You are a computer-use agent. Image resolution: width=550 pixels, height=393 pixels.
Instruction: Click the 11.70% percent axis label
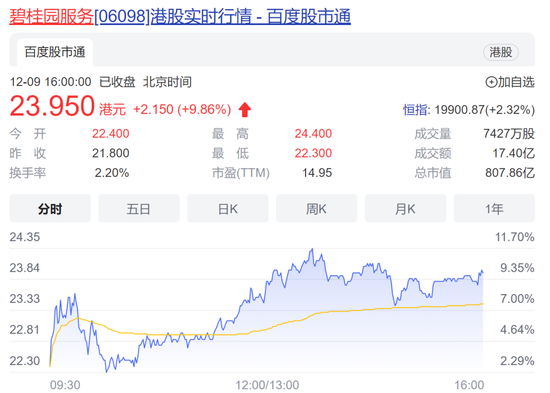point(515,237)
